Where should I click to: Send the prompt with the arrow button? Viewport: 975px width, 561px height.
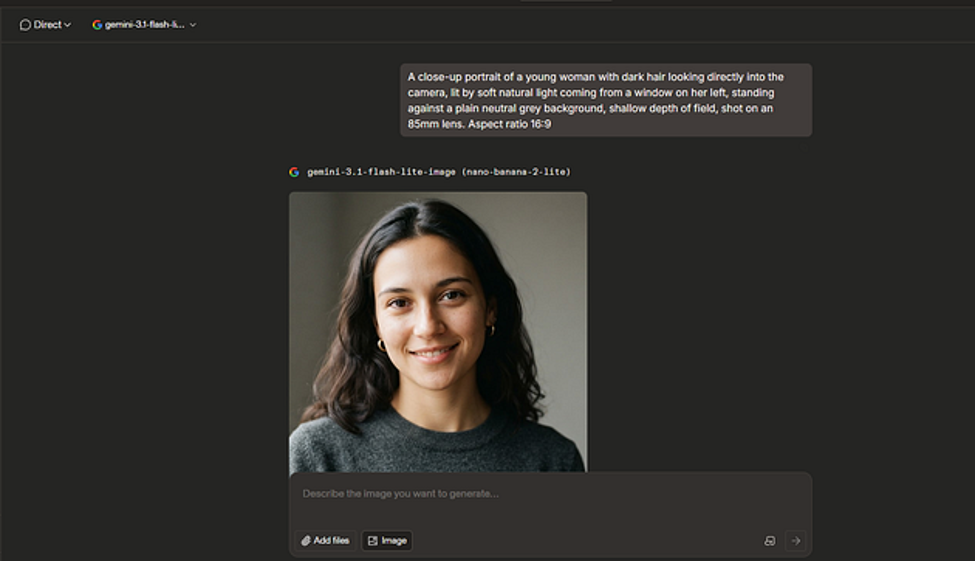[796, 540]
